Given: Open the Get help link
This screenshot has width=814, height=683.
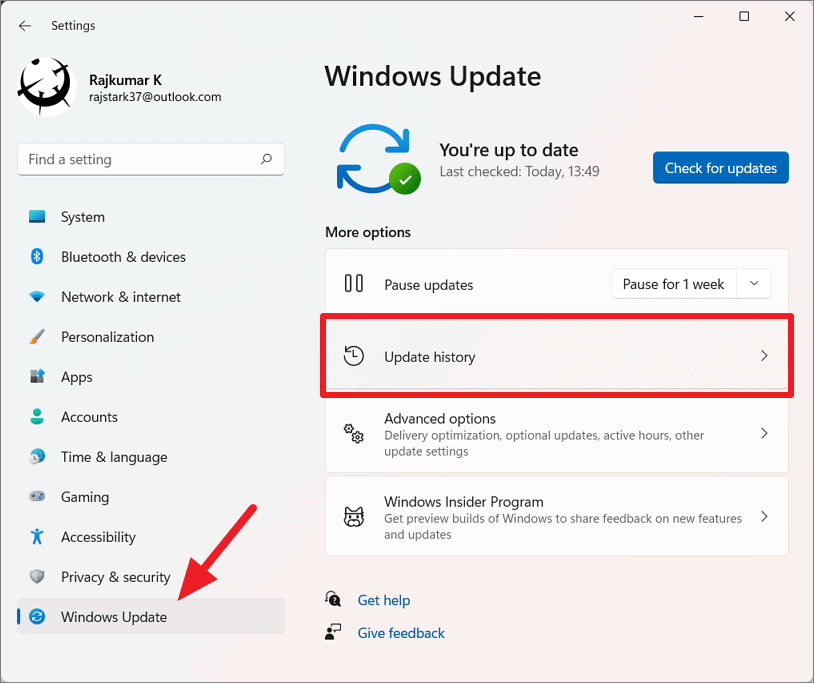Looking at the screenshot, I should click(384, 600).
